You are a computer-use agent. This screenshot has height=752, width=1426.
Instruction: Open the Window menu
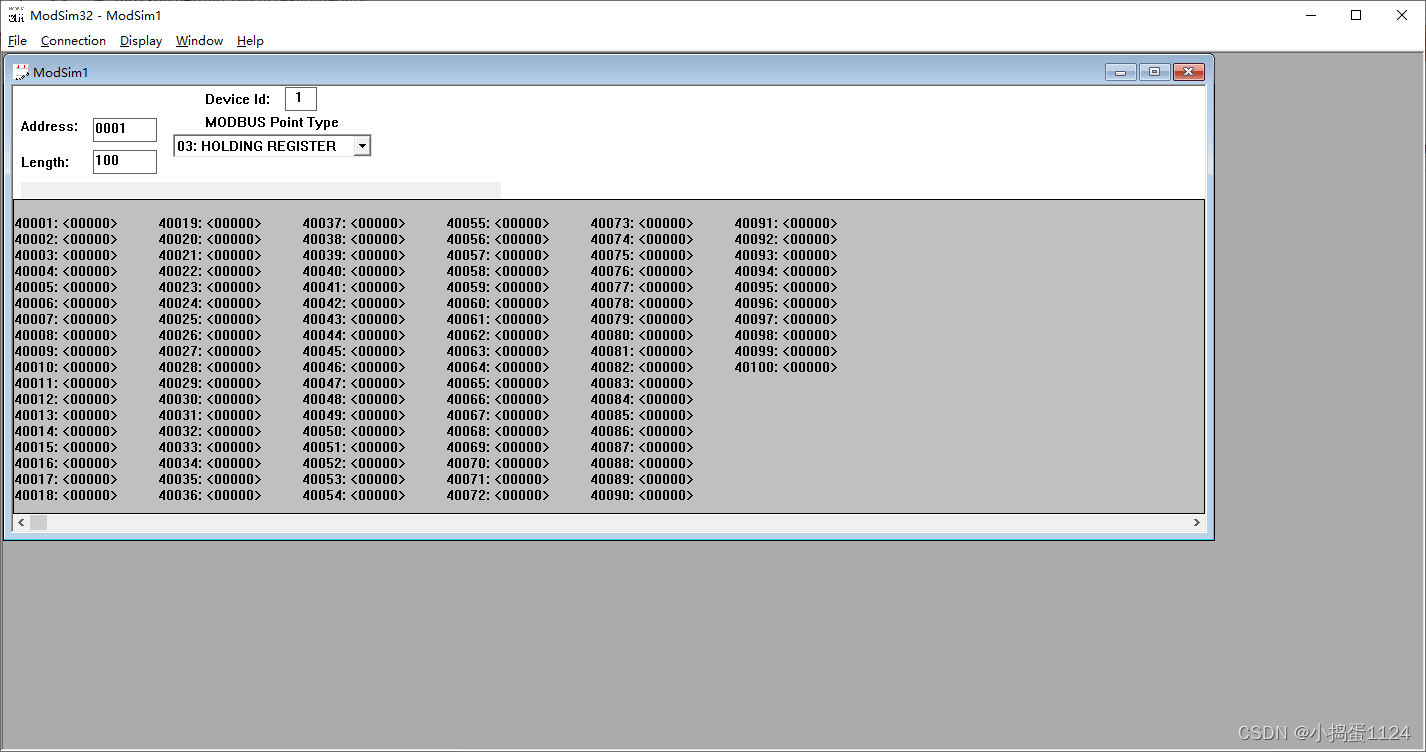point(198,40)
